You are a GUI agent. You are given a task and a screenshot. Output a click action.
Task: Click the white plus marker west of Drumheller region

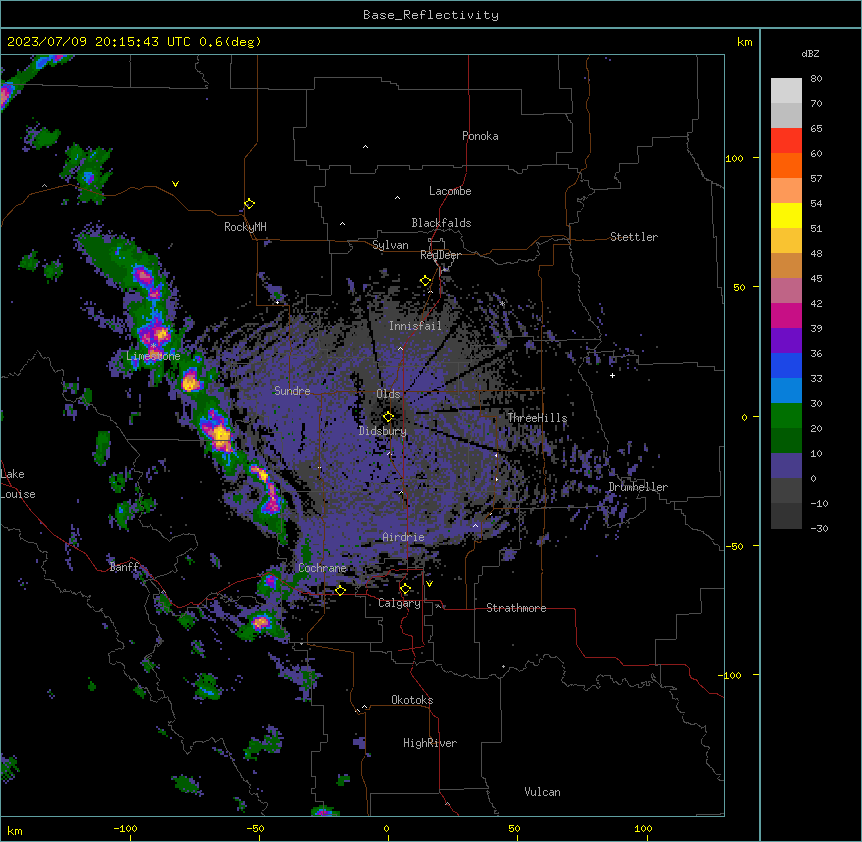point(612,375)
